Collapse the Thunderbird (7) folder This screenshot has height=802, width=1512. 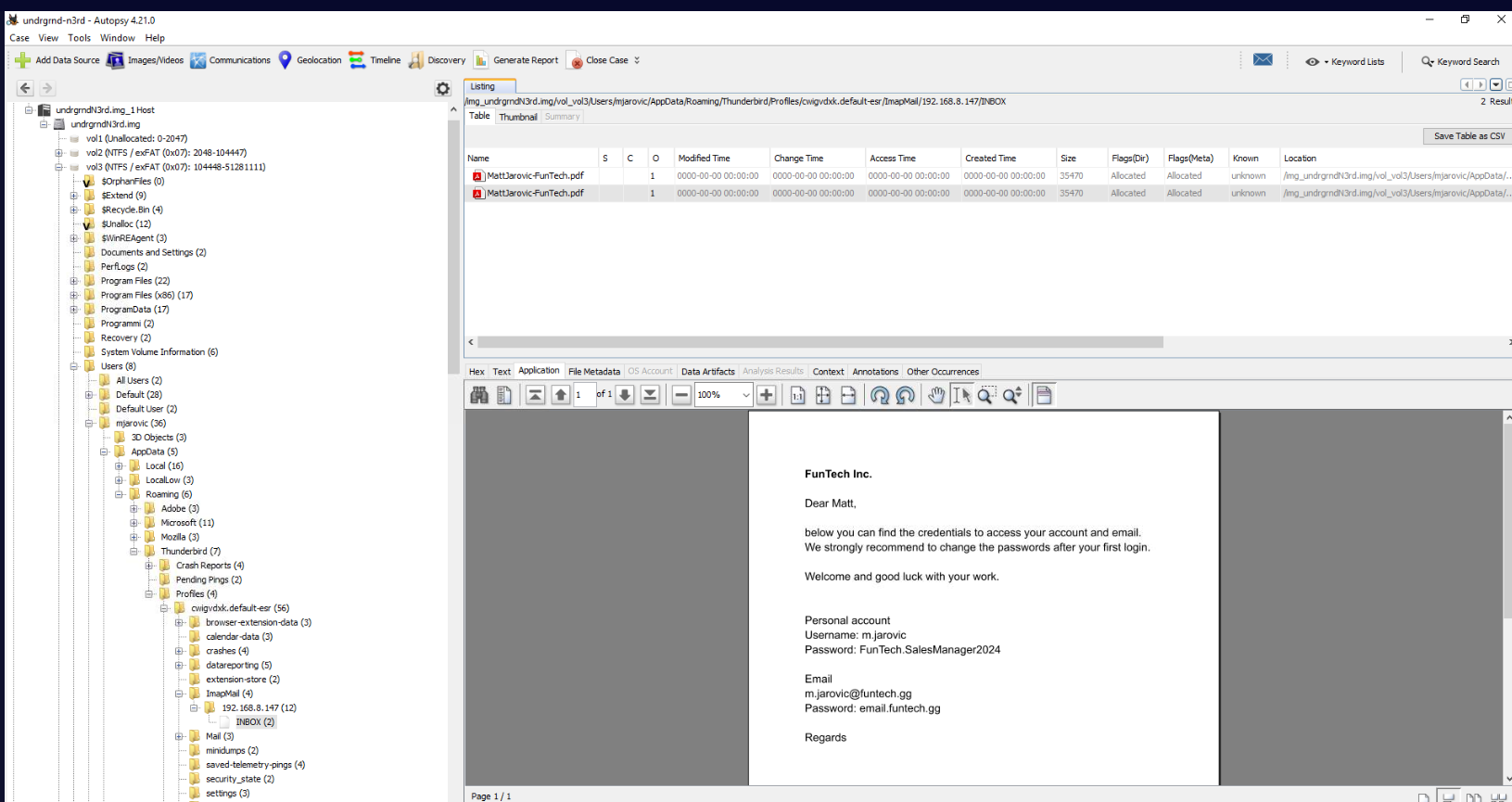click(134, 552)
